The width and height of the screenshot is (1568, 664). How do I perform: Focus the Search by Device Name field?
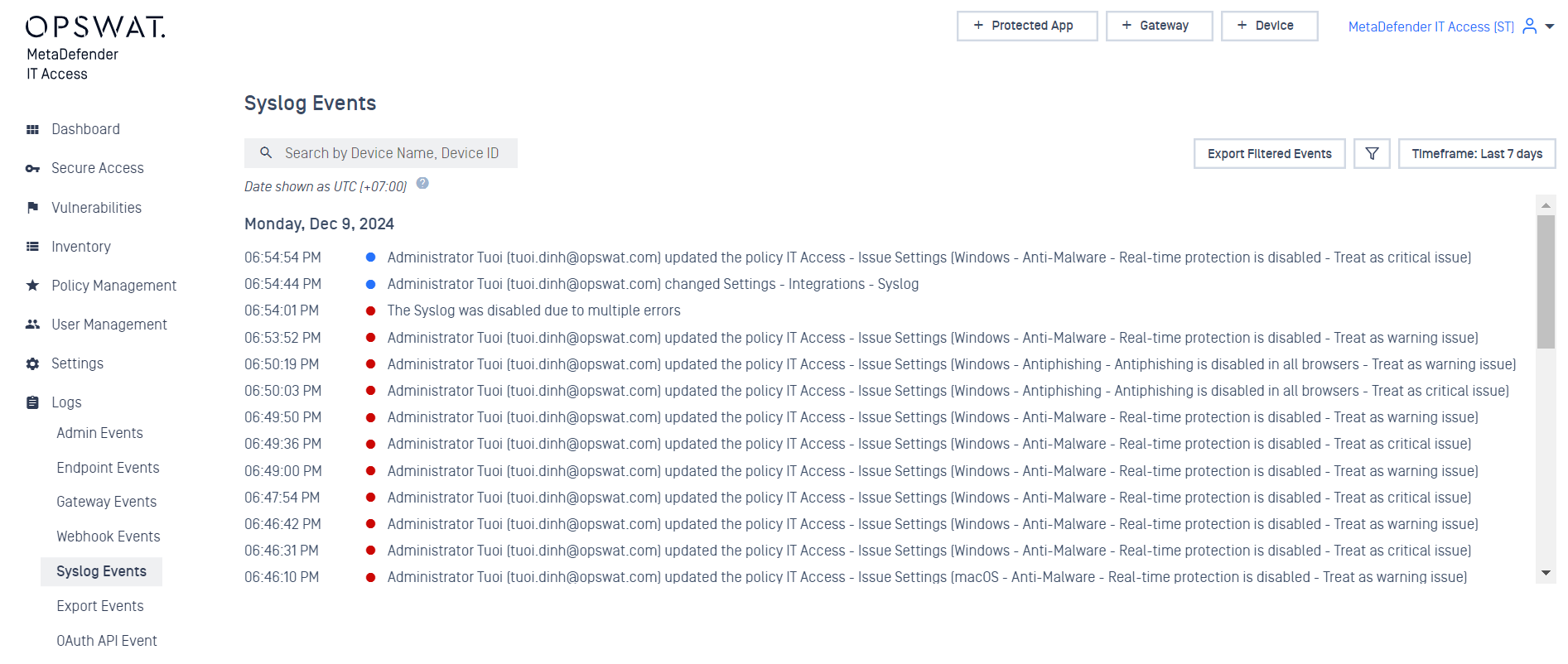[x=381, y=153]
